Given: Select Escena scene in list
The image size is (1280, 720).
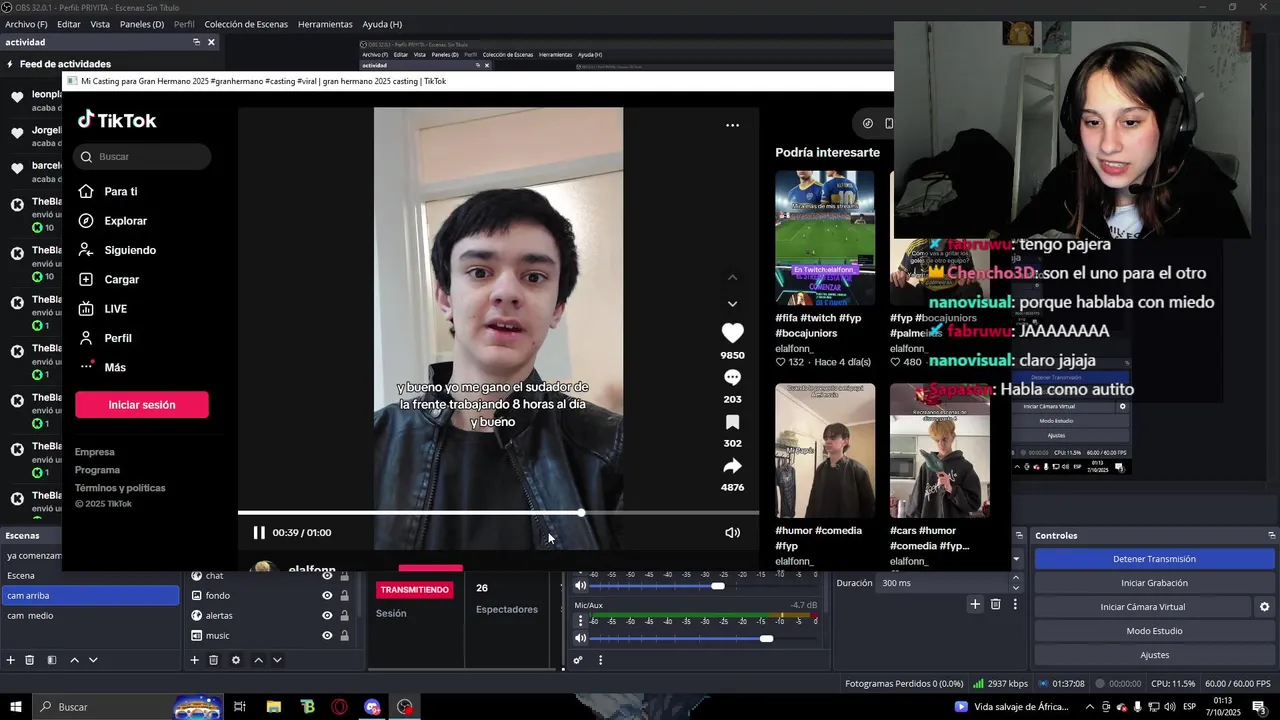Looking at the screenshot, I should pos(90,576).
